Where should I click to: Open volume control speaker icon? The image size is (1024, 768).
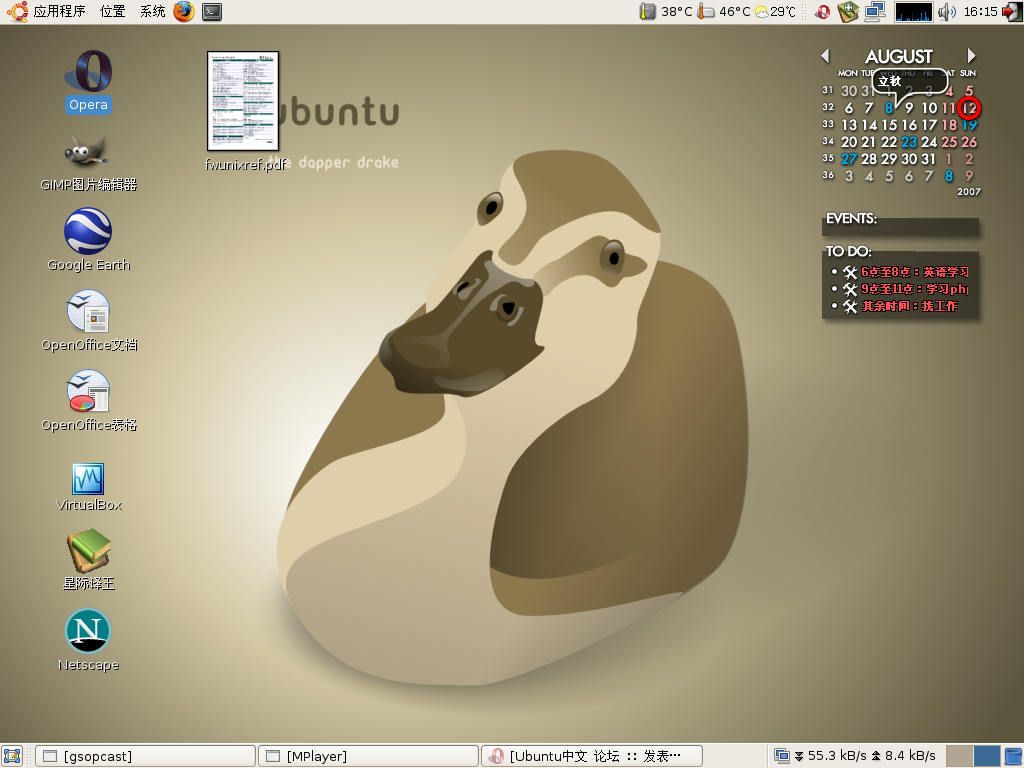(946, 12)
